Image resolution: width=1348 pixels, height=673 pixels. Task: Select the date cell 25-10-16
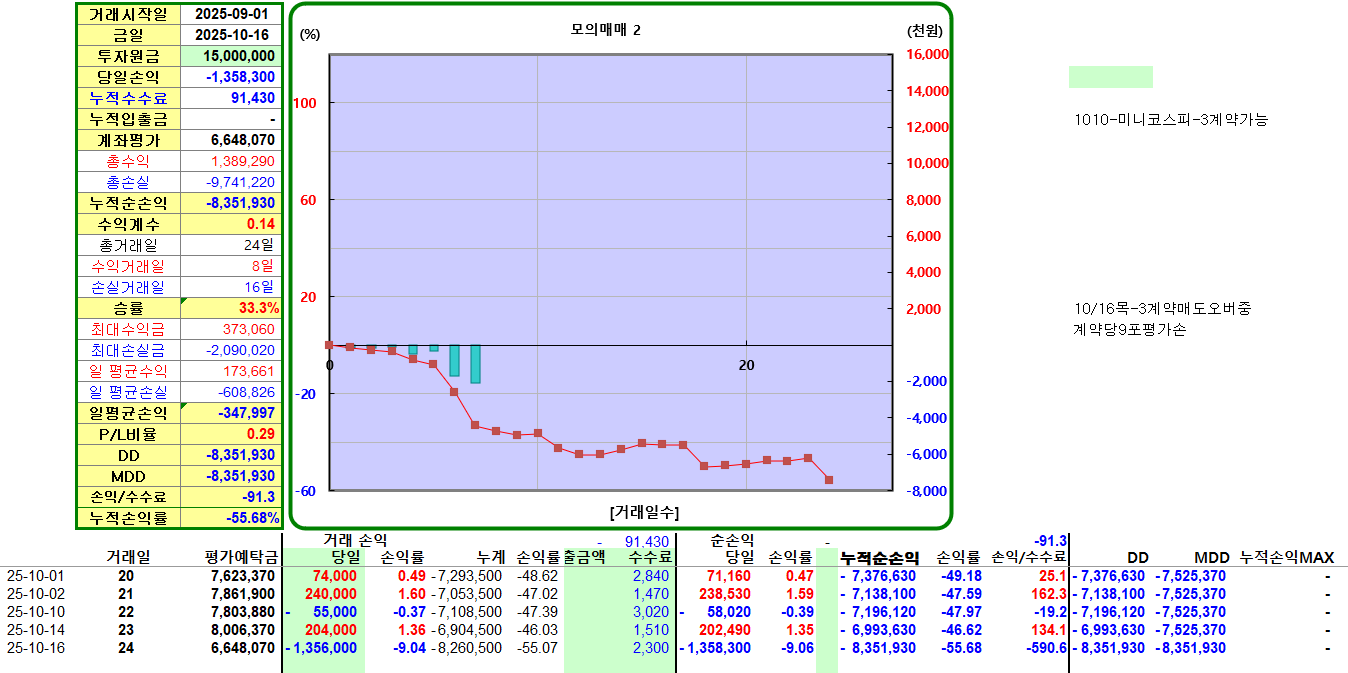(x=34, y=648)
